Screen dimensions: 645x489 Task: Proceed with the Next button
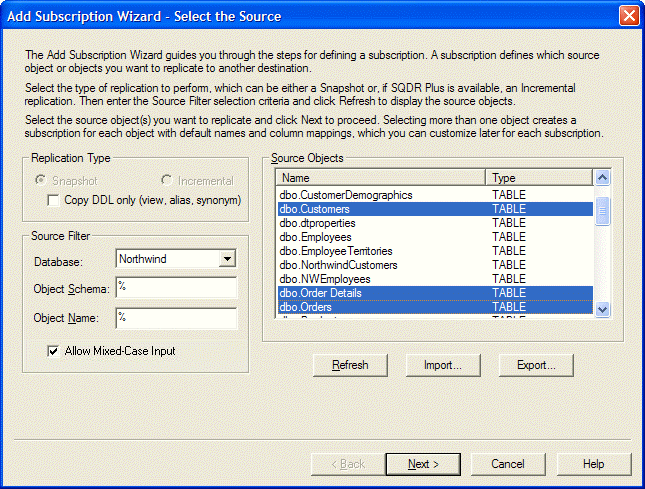point(423,464)
